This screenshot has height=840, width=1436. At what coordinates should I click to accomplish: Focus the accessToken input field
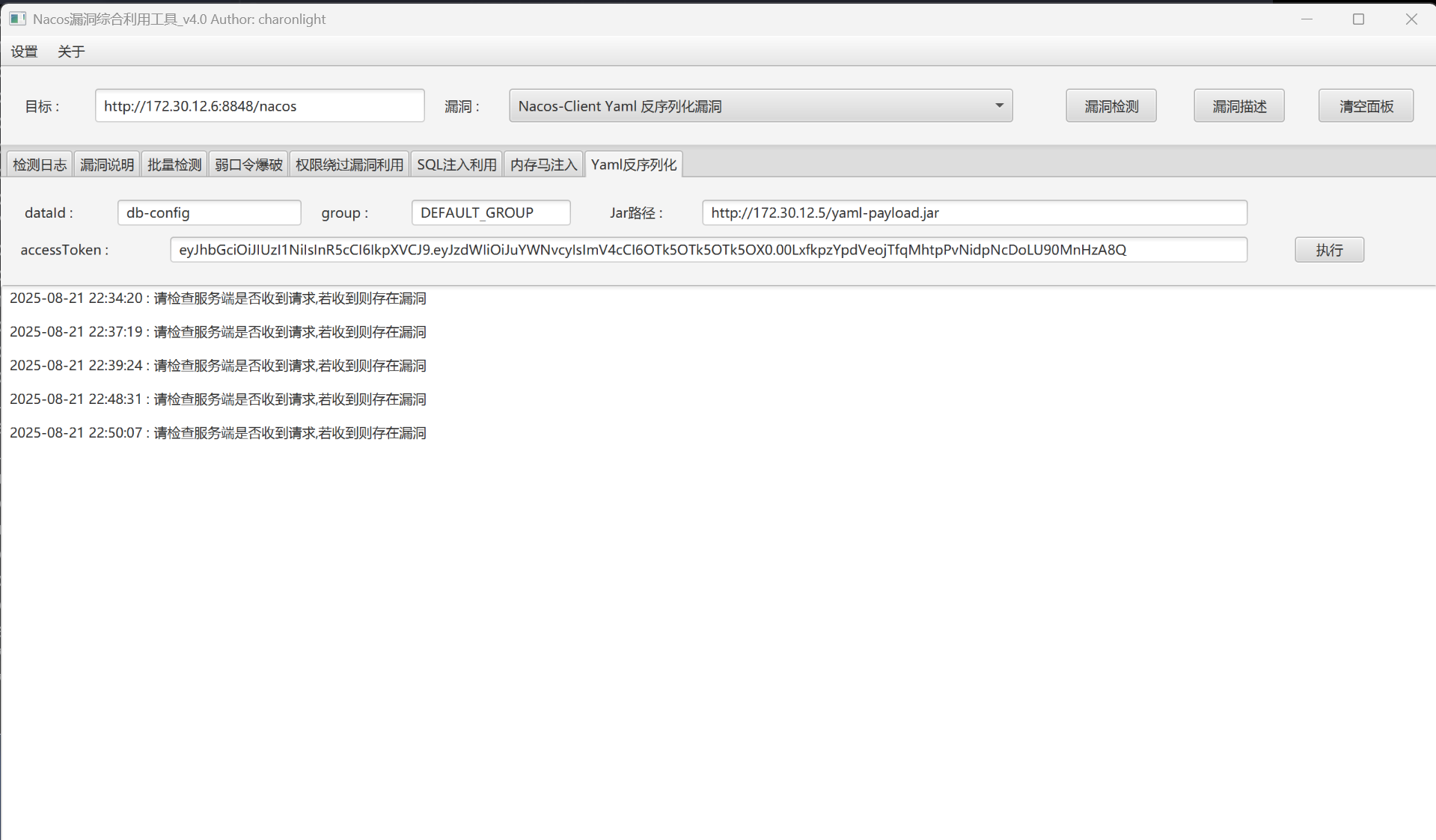709,250
